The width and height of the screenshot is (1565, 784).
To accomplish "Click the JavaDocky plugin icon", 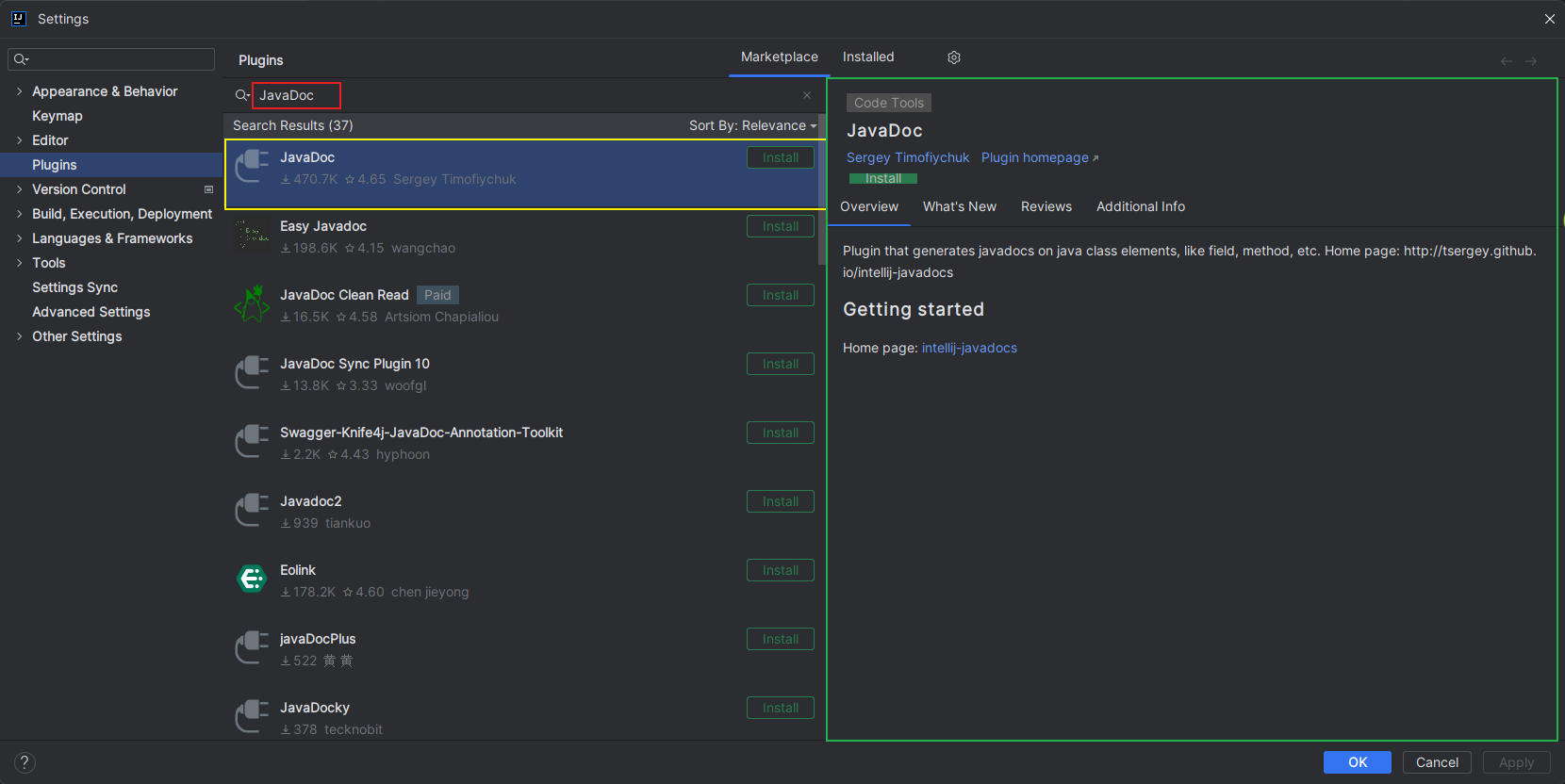I will coord(252,717).
